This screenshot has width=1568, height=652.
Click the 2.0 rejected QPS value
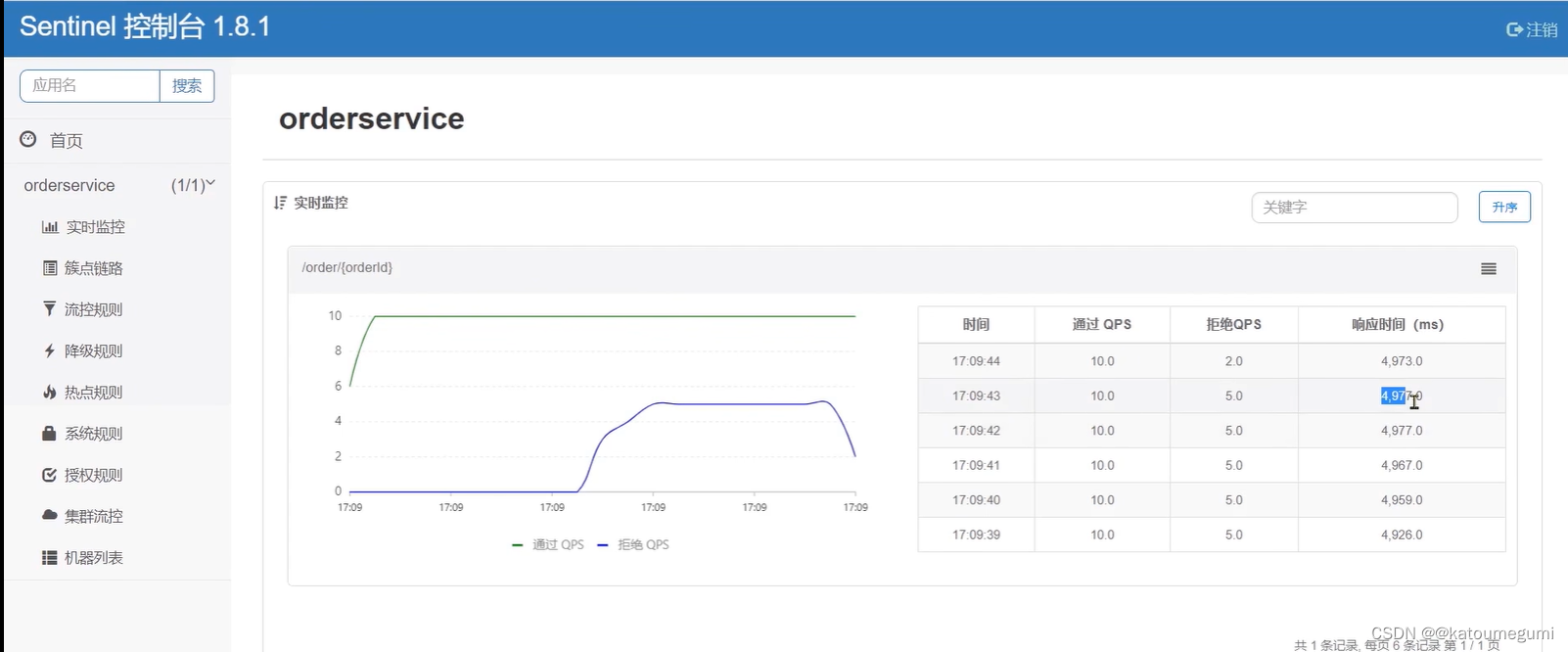point(1234,361)
